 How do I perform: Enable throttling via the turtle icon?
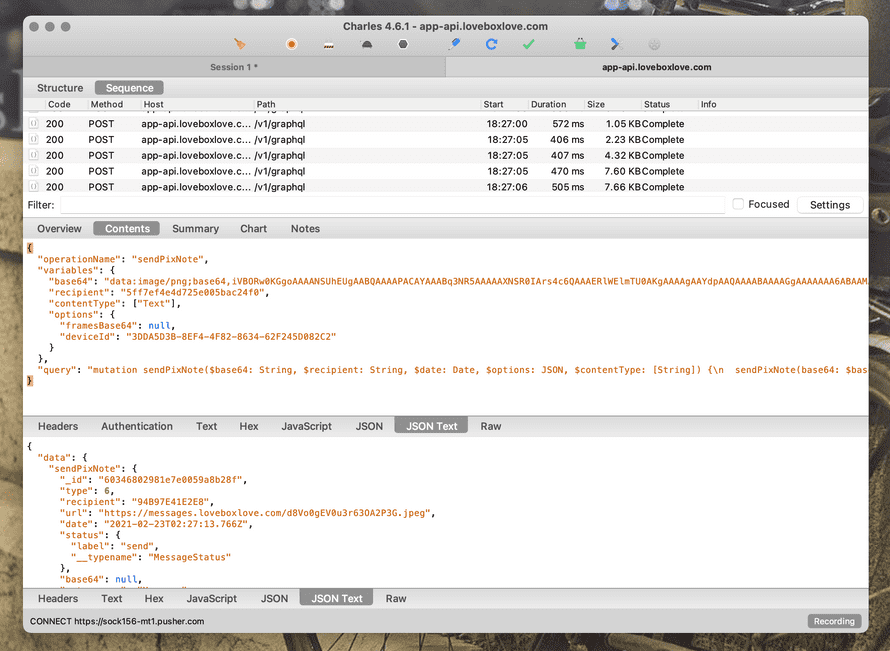point(365,44)
